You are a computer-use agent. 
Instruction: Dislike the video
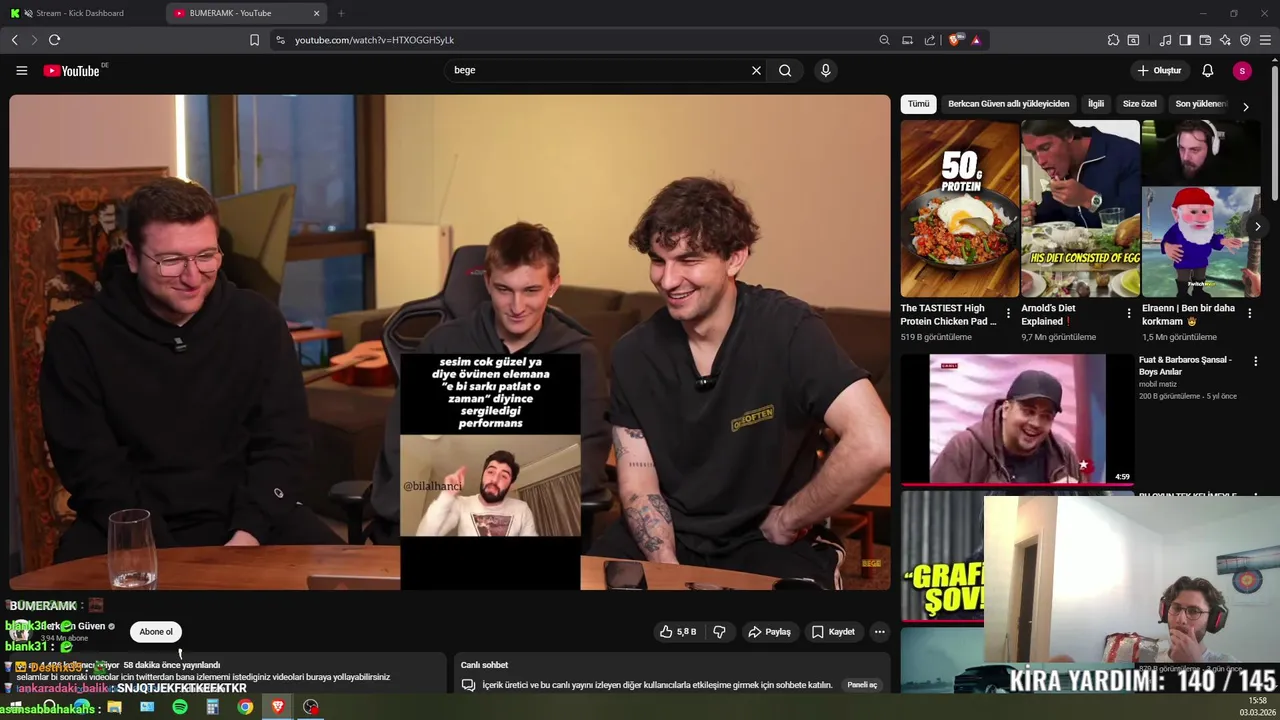[719, 632]
